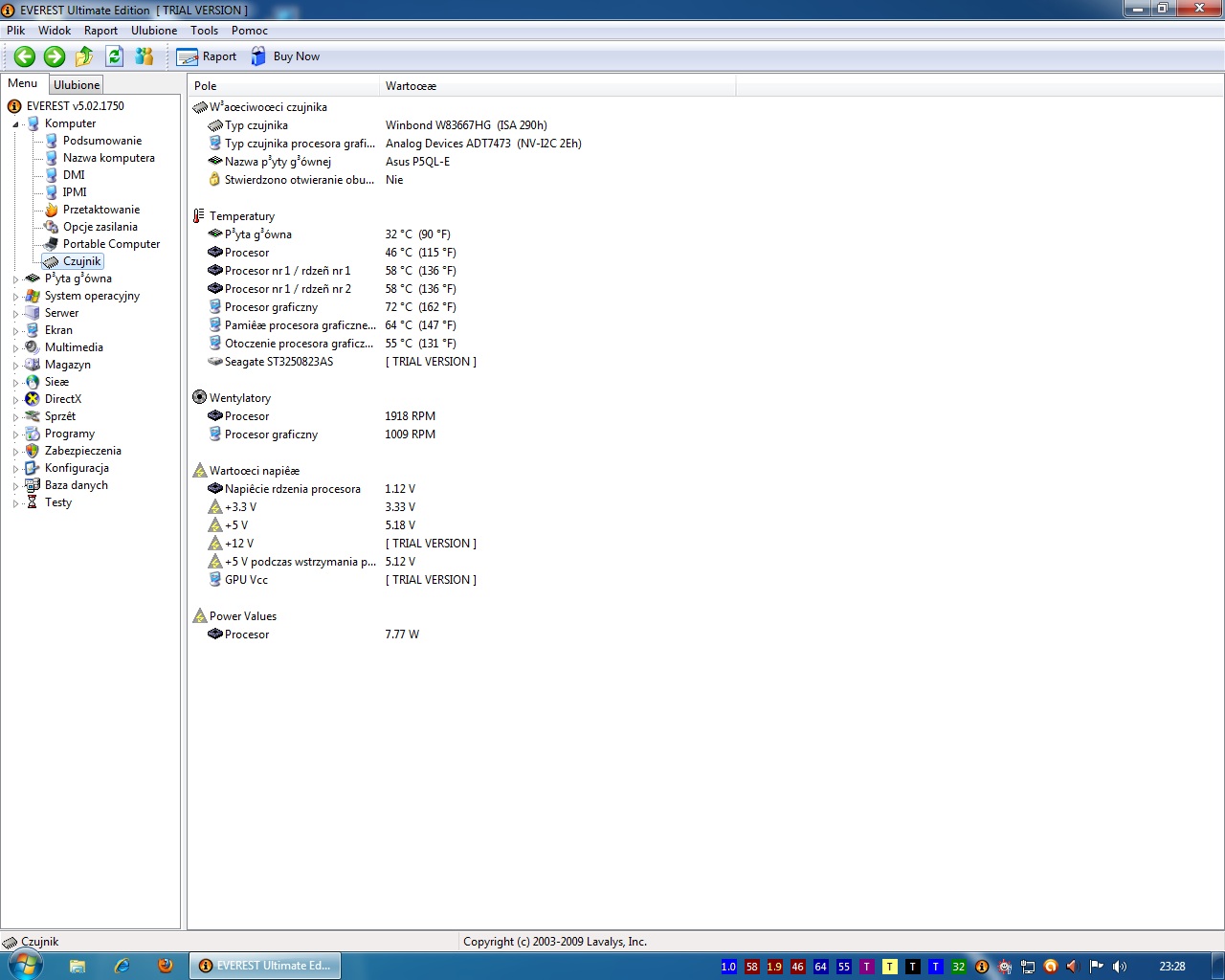Click the red speaker tray icon
This screenshot has height=980, width=1225.
point(1073,967)
